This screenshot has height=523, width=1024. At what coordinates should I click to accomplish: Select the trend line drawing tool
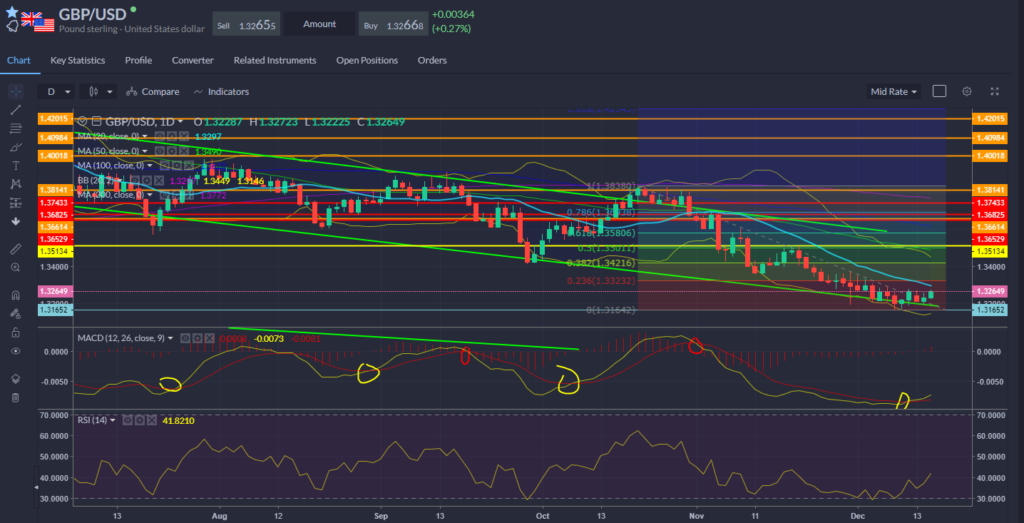[x=15, y=109]
